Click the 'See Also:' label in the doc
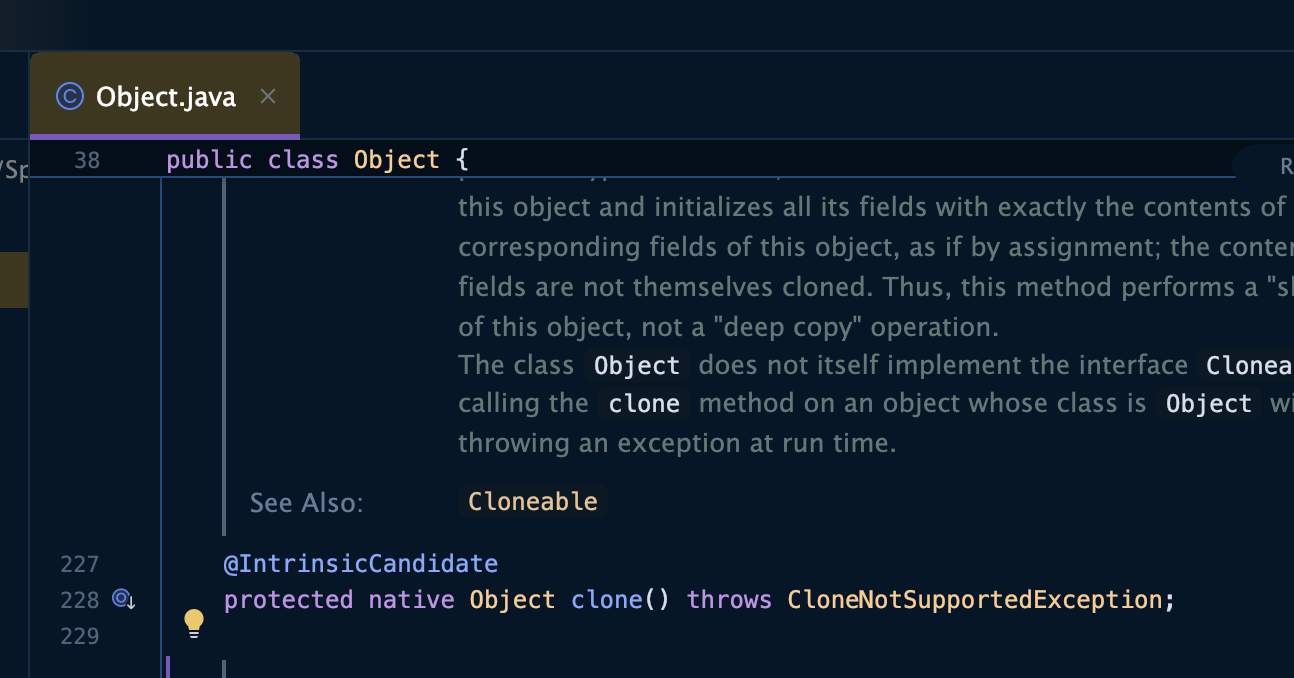The height and width of the screenshot is (678, 1294). click(x=307, y=502)
